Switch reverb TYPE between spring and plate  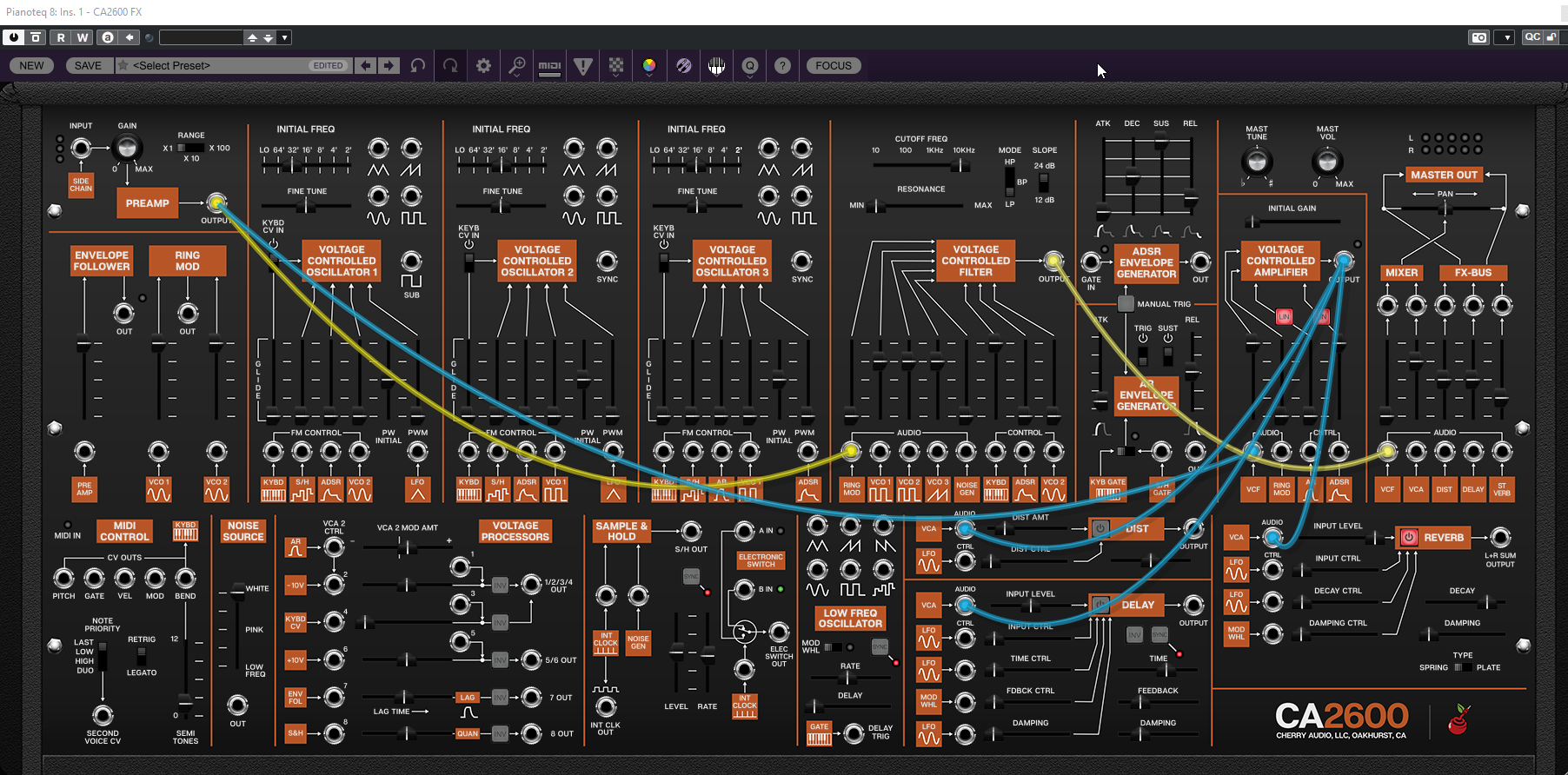coord(1464,667)
